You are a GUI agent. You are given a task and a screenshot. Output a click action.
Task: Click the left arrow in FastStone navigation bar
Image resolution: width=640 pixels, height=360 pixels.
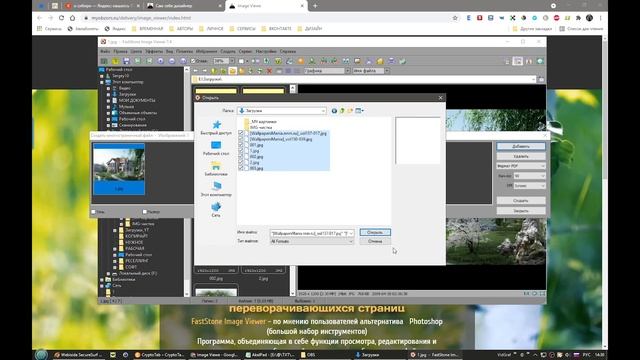point(196,71)
